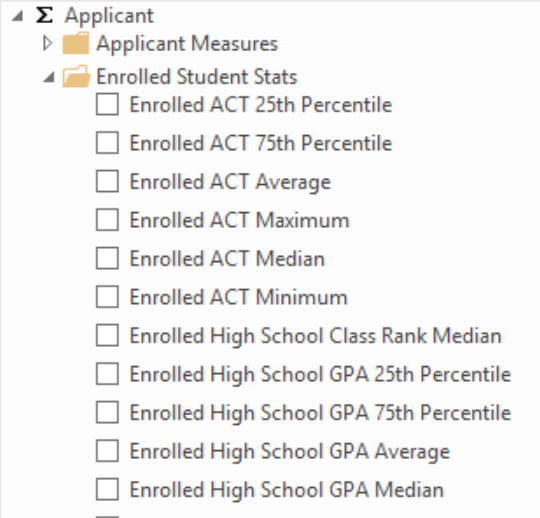Collapse the Enrolled Student Stats folder
Image resolution: width=540 pixels, height=518 pixels.
pos(49,77)
